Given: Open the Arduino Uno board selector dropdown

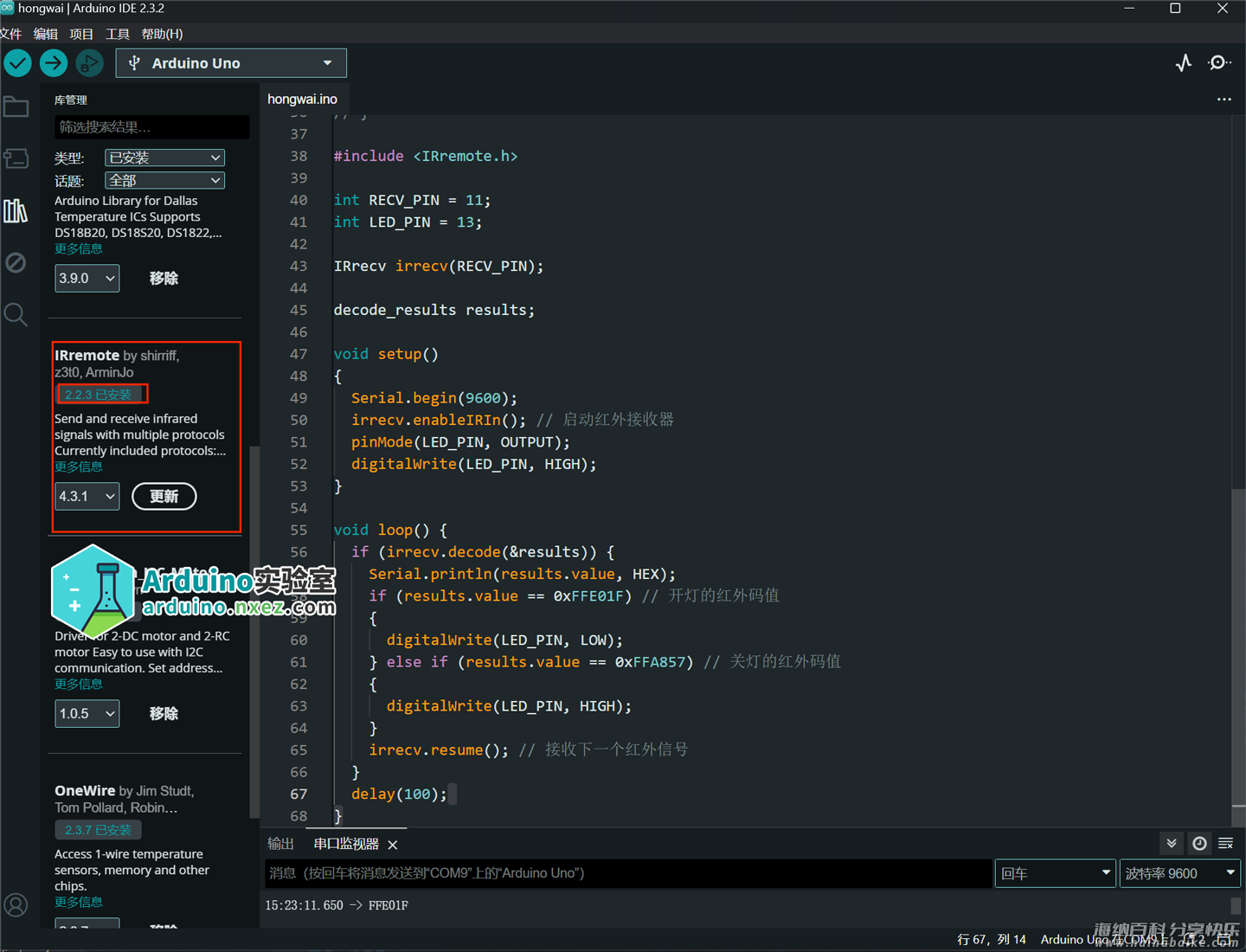Looking at the screenshot, I should 231,63.
